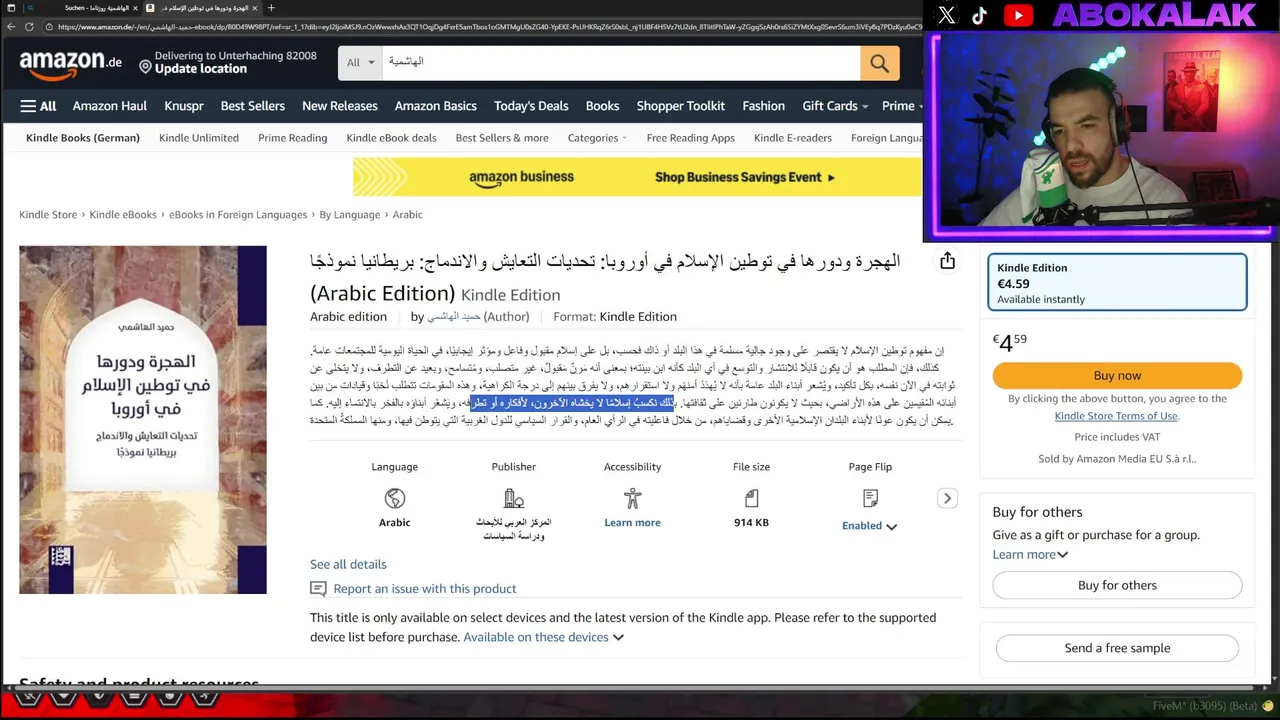Click the TikTok logo in overlay
This screenshot has height=720, width=1280.
(x=979, y=15)
